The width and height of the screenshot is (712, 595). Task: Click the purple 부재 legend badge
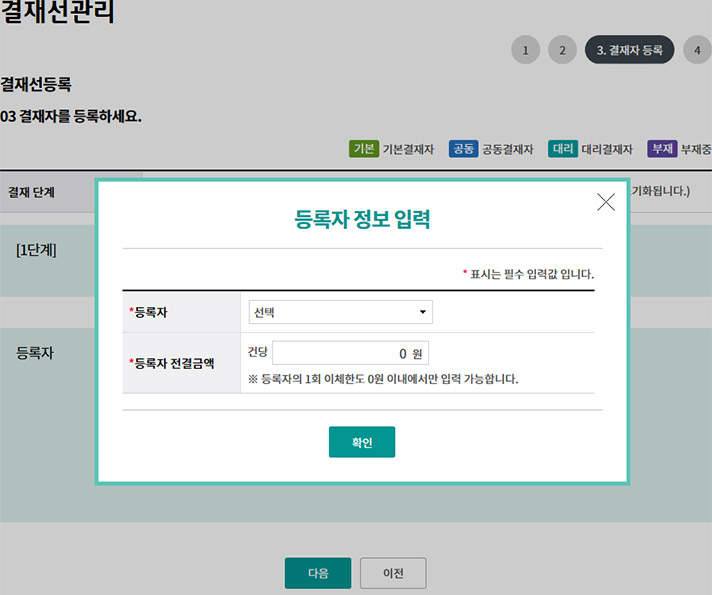661,149
